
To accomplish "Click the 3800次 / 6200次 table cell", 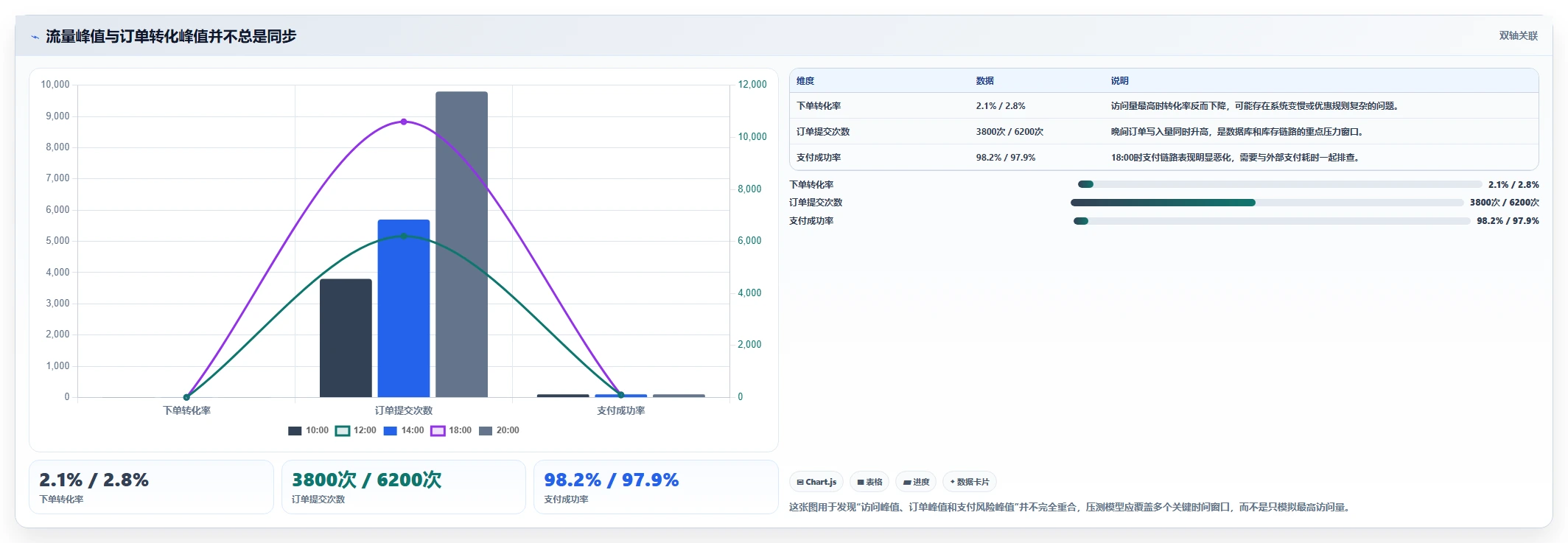I will (1009, 132).
